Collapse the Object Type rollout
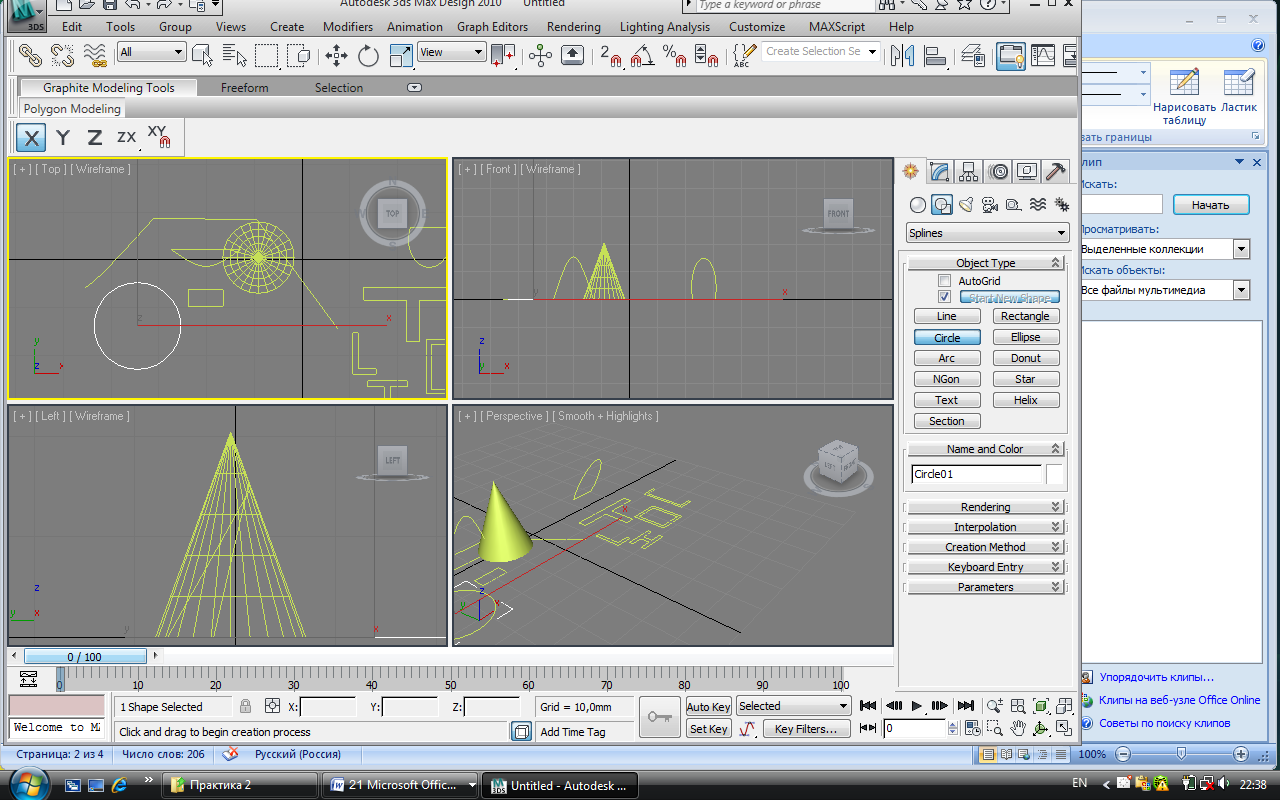This screenshot has height=800, width=1280. (985, 263)
